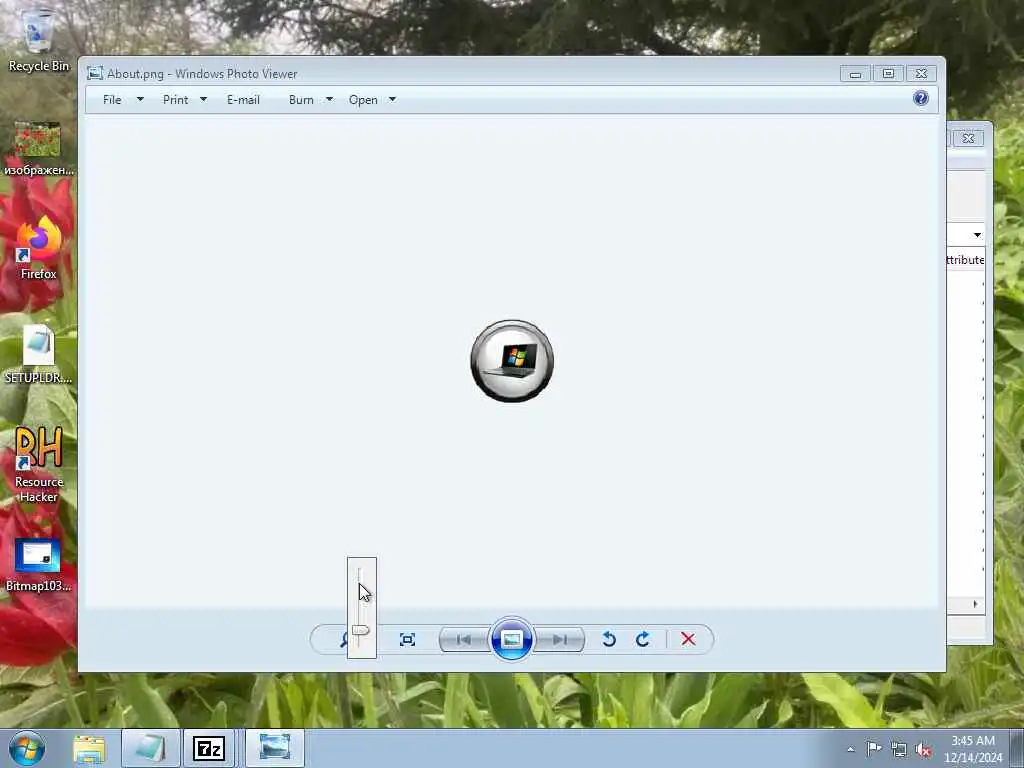This screenshot has width=1024, height=768.
Task: Go to the next image
Action: [x=560, y=639]
